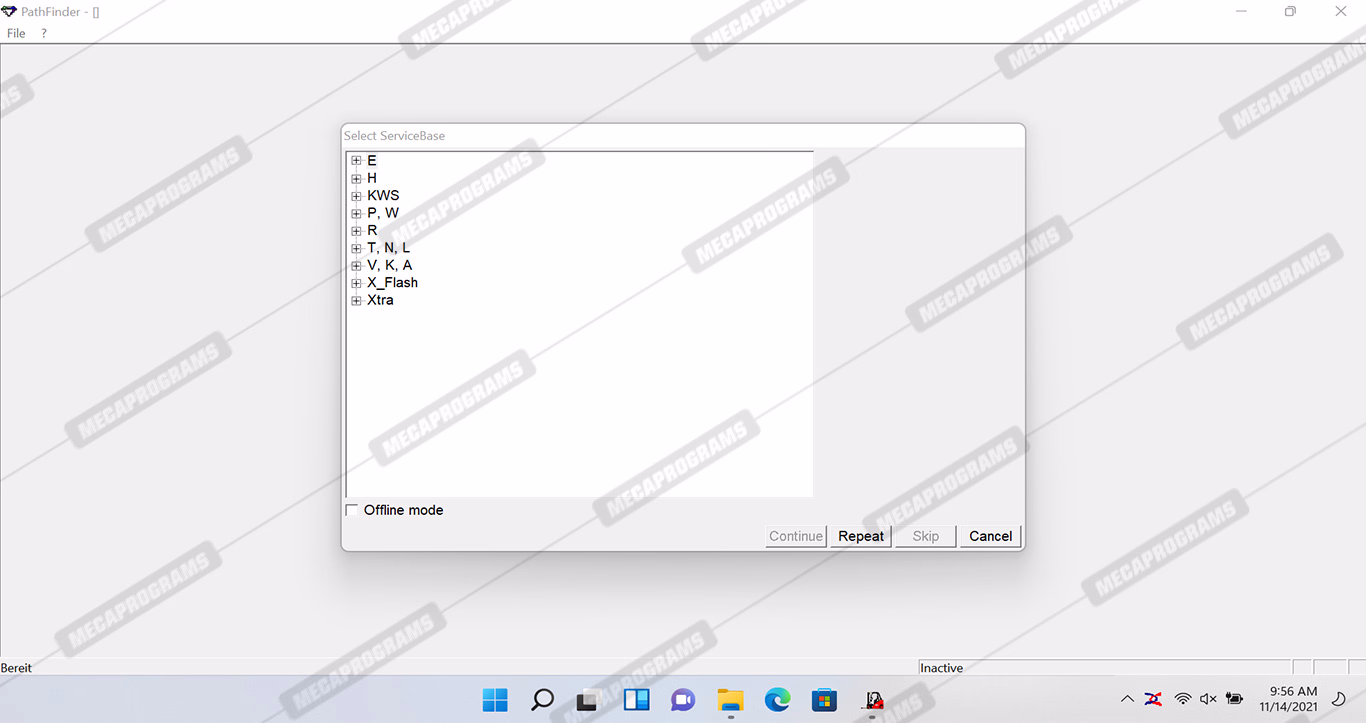
Task: Expand the E tree node
Action: pos(356,161)
